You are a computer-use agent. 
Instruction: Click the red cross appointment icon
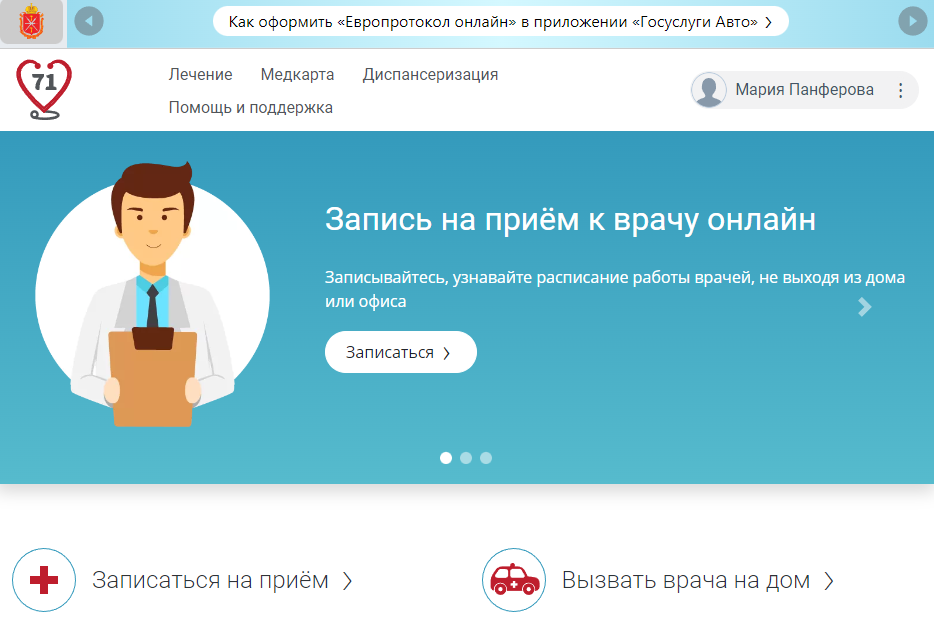[44, 580]
